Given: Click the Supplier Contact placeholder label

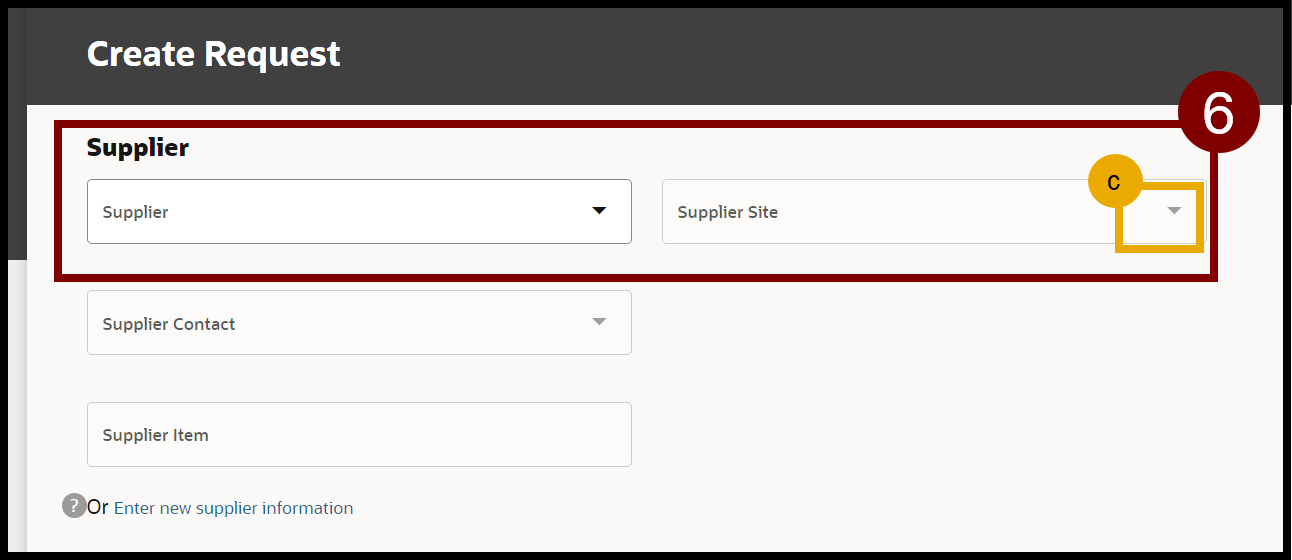Looking at the screenshot, I should pyautogui.click(x=169, y=324).
